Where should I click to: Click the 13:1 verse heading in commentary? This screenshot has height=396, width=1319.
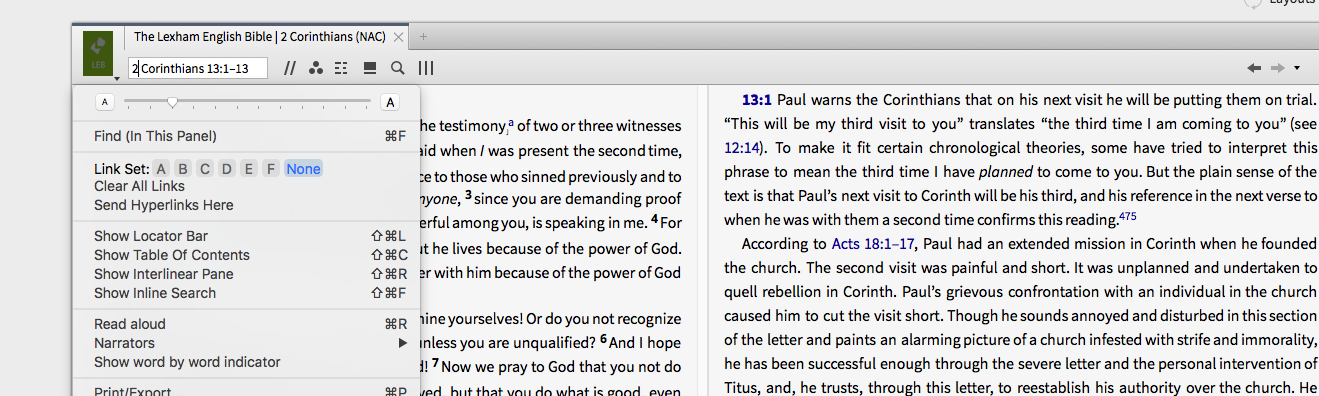point(757,100)
